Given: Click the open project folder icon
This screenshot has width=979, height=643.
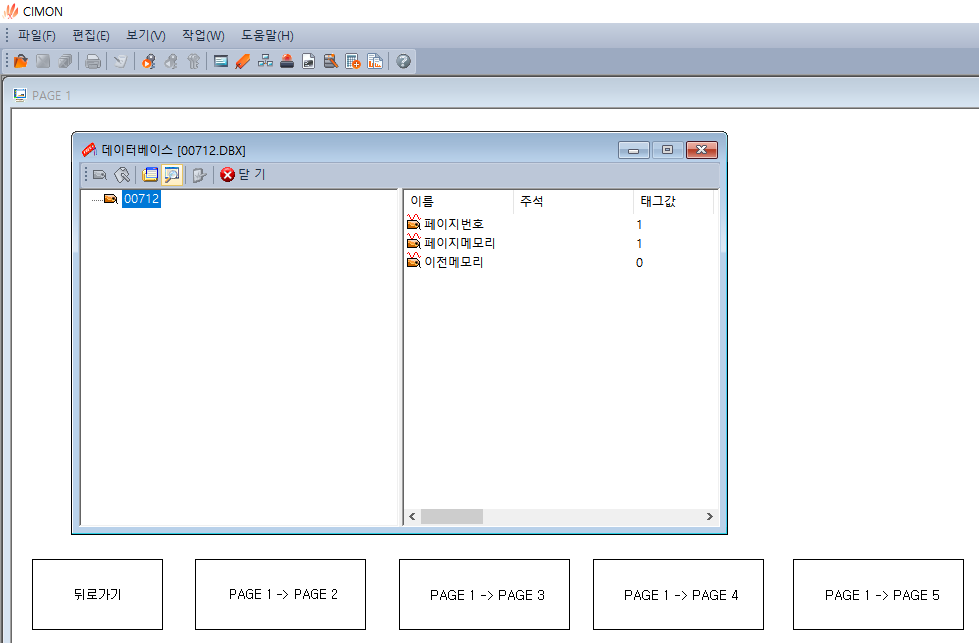Looking at the screenshot, I should pos(20,62).
